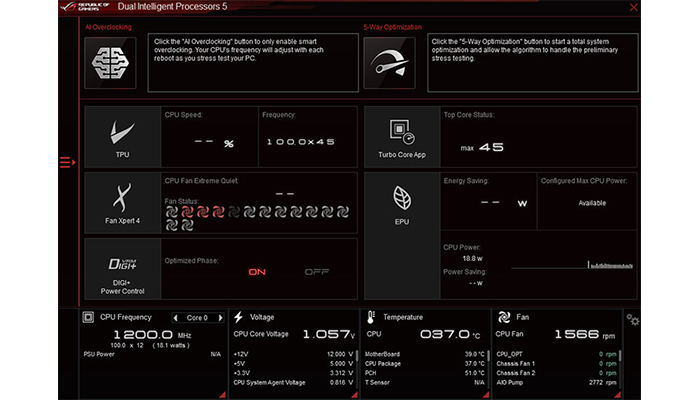The height and width of the screenshot is (400, 700).
Task: Click the last fan icon in first row
Action: (x=343, y=212)
